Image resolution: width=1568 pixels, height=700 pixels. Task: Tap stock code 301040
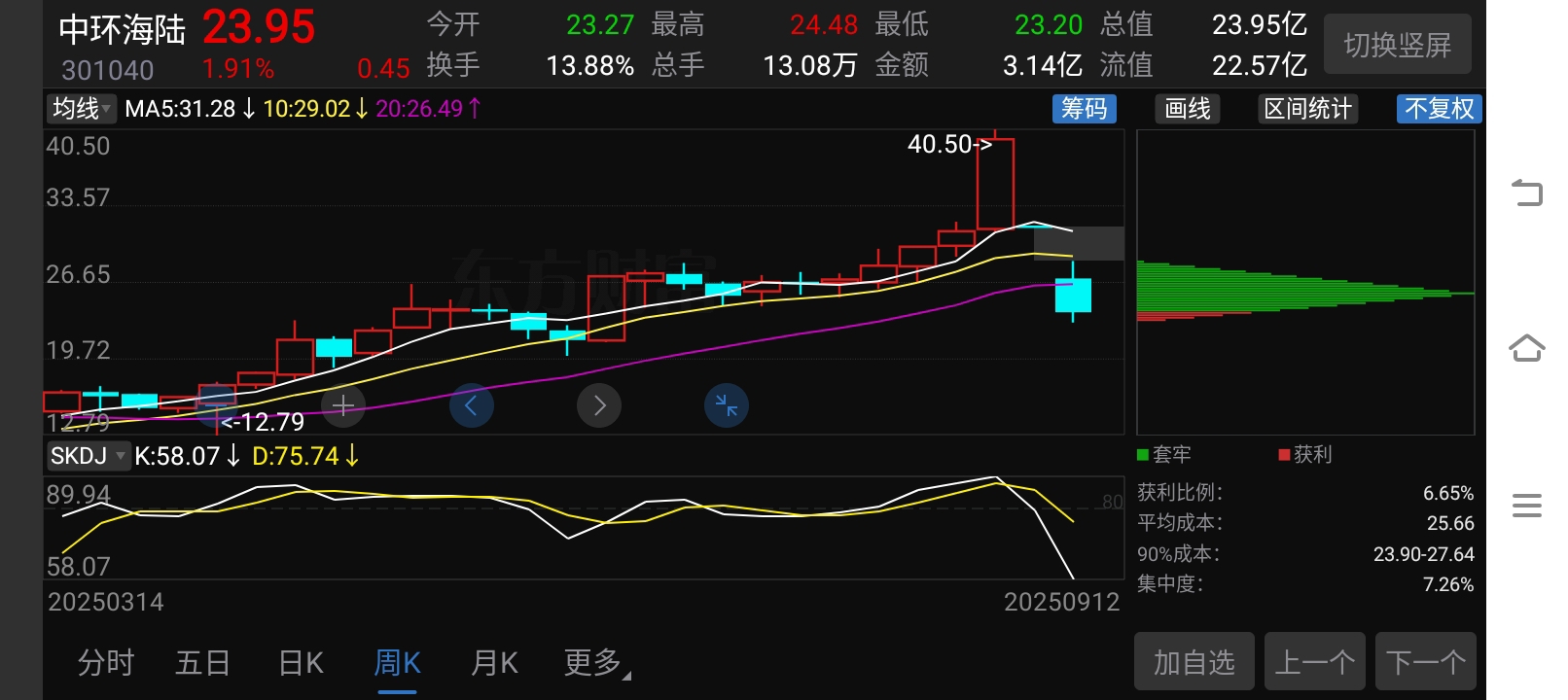tap(107, 71)
